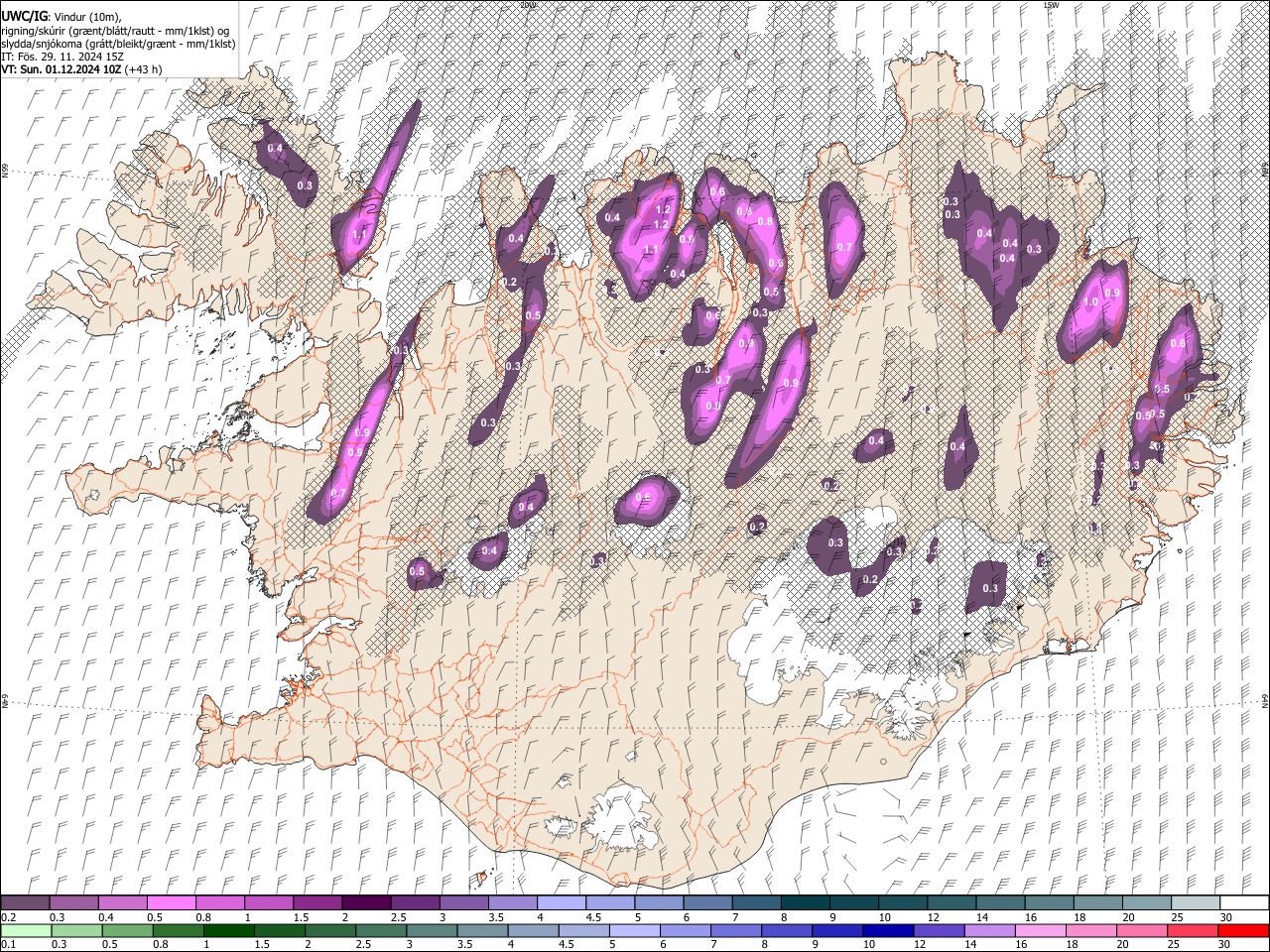Click the upper legend swatch starting at 20
1270x952 pixels.
coord(1146,903)
